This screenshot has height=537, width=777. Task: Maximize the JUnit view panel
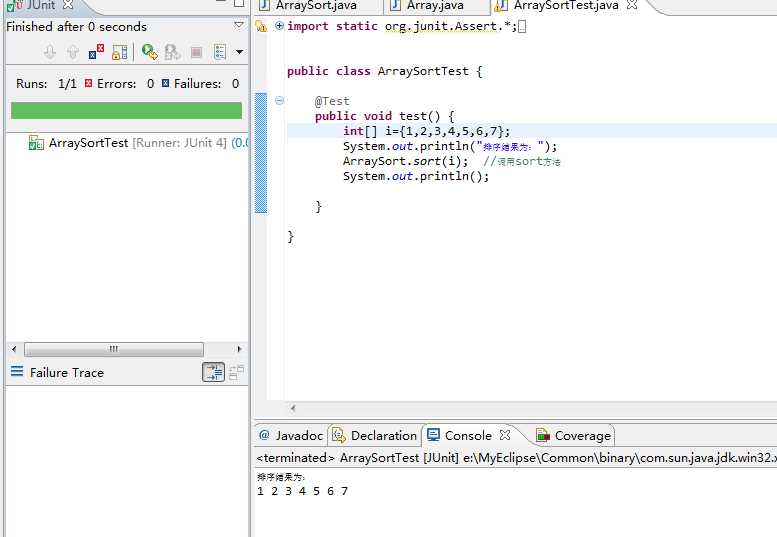click(239, 3)
